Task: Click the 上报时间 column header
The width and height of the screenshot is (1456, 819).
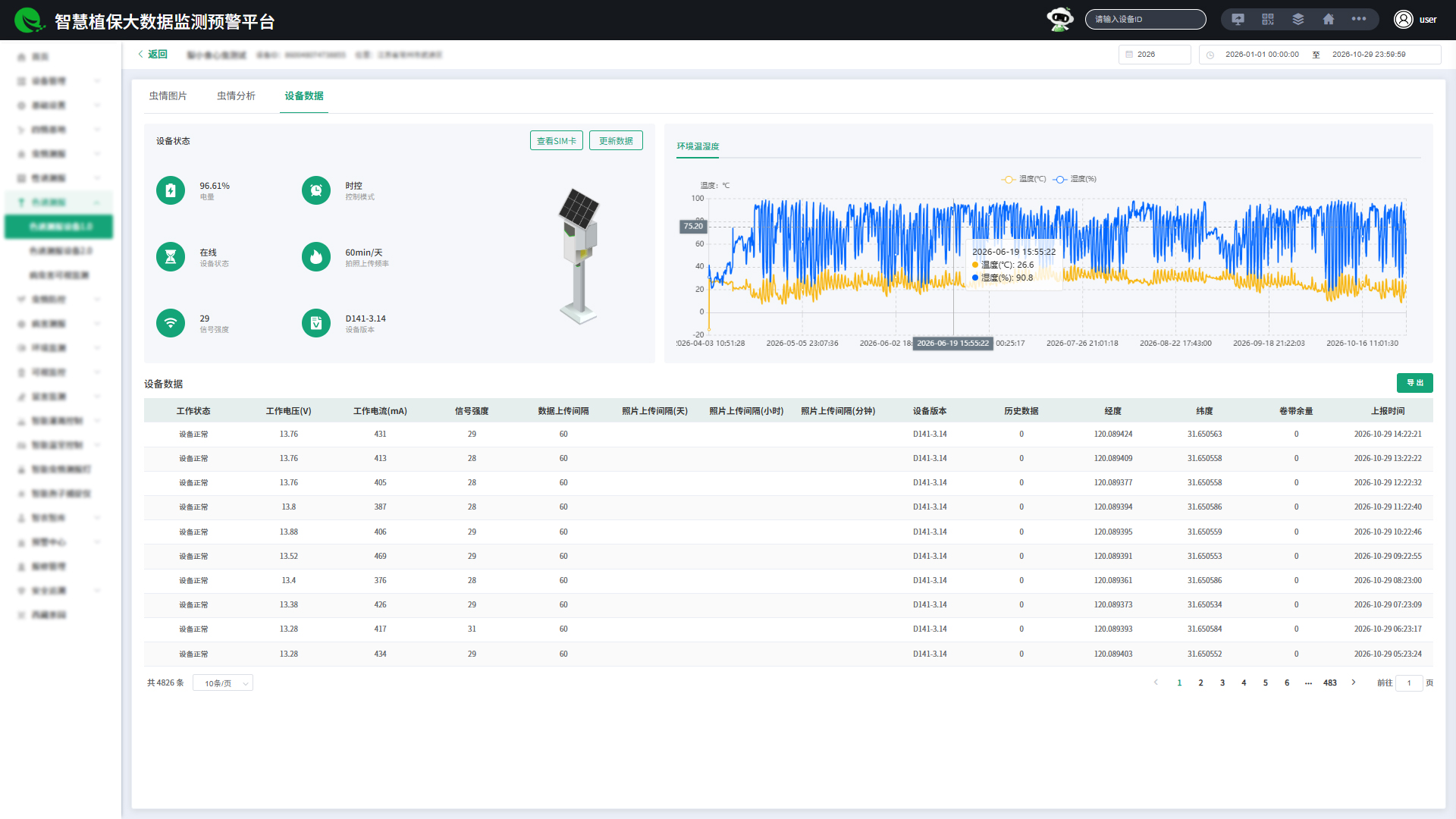Action: (x=1388, y=411)
